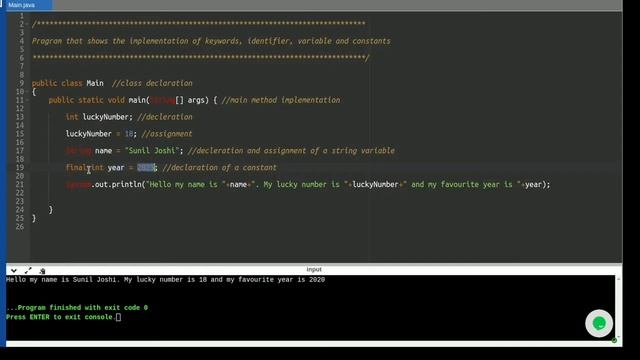This screenshot has height=360, width=640.
Task: Click the '//assignment' comment on line 15
Action: click(x=167, y=134)
